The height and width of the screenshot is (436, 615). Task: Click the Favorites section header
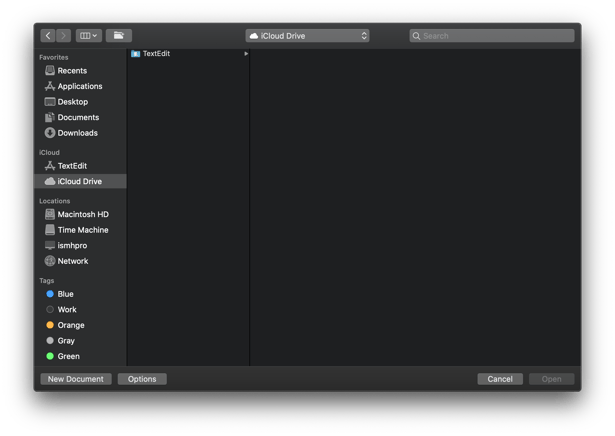click(x=54, y=57)
